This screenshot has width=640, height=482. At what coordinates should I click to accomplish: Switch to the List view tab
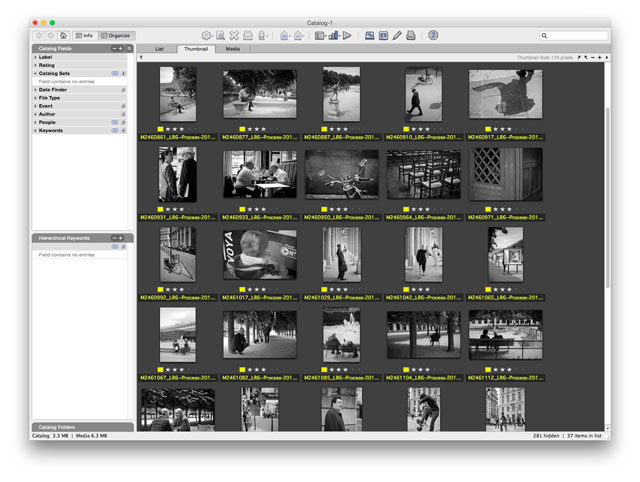pos(159,49)
